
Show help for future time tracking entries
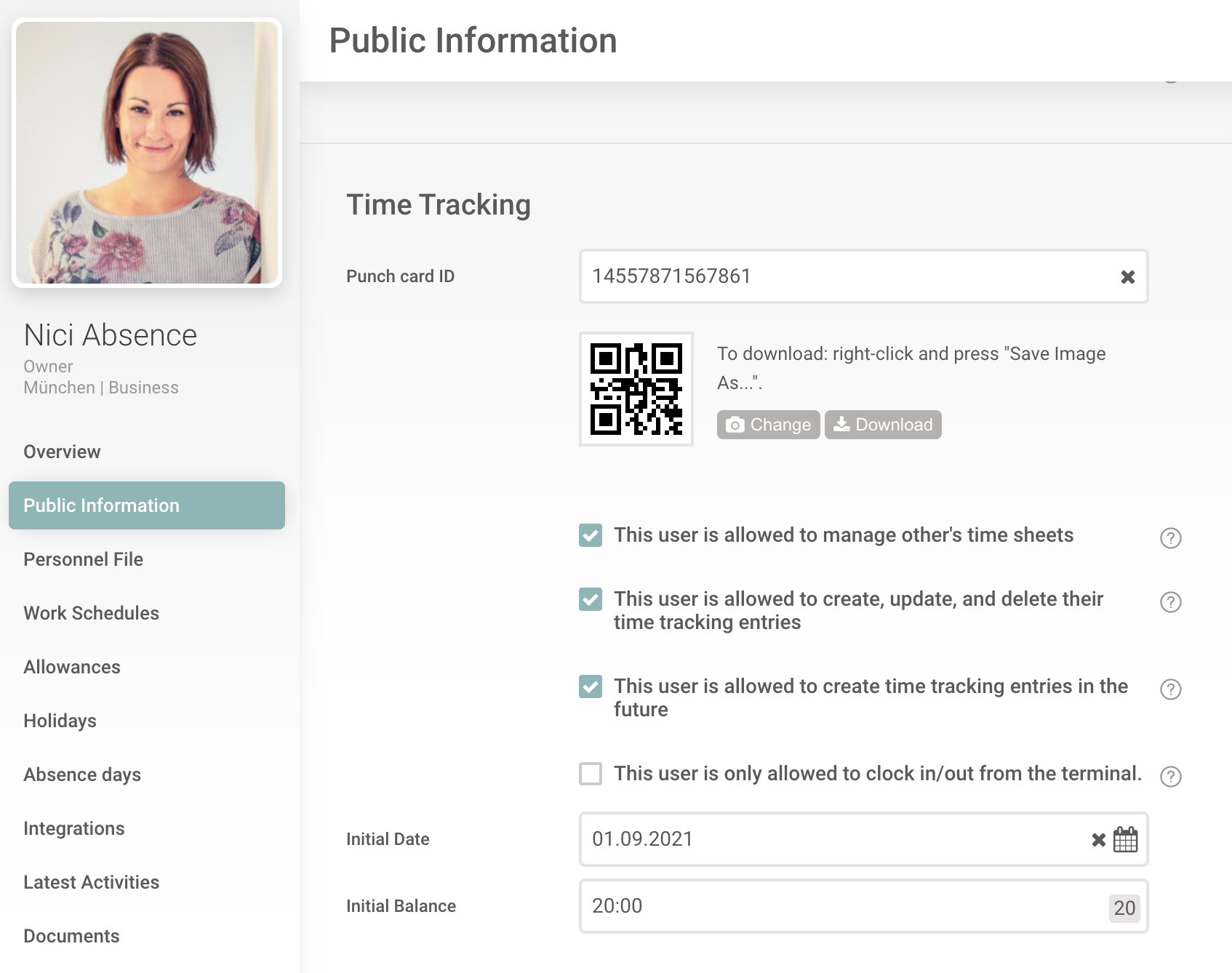1170,689
